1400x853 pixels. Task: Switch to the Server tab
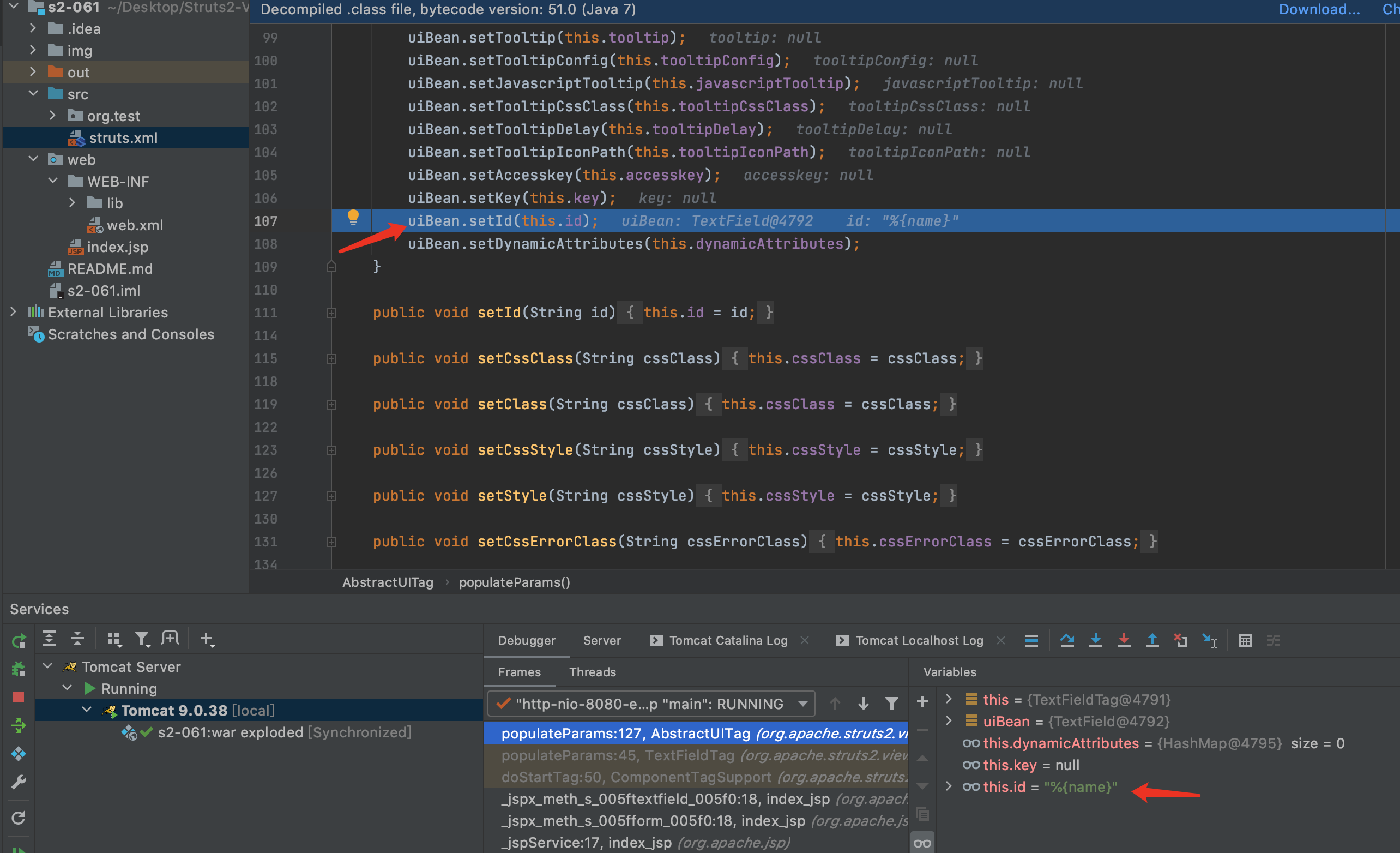(x=602, y=640)
